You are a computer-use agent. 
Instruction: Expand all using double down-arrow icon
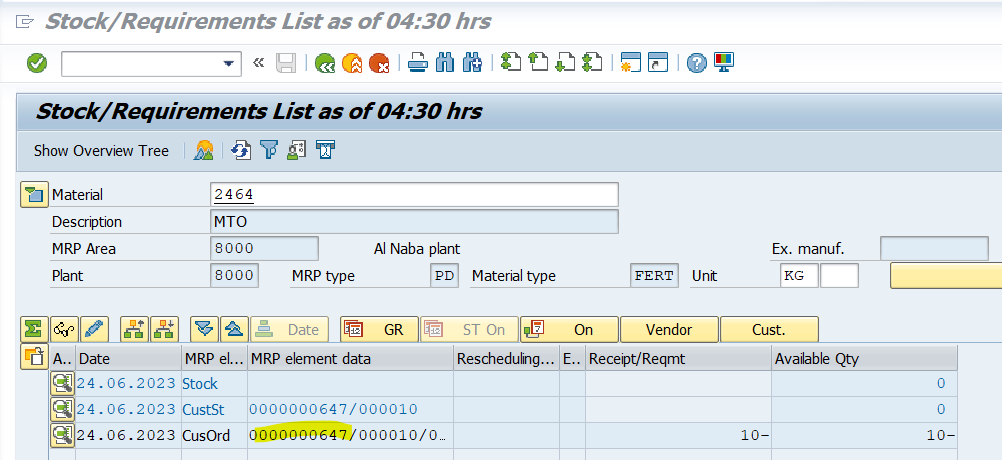pyautogui.click(x=205, y=329)
